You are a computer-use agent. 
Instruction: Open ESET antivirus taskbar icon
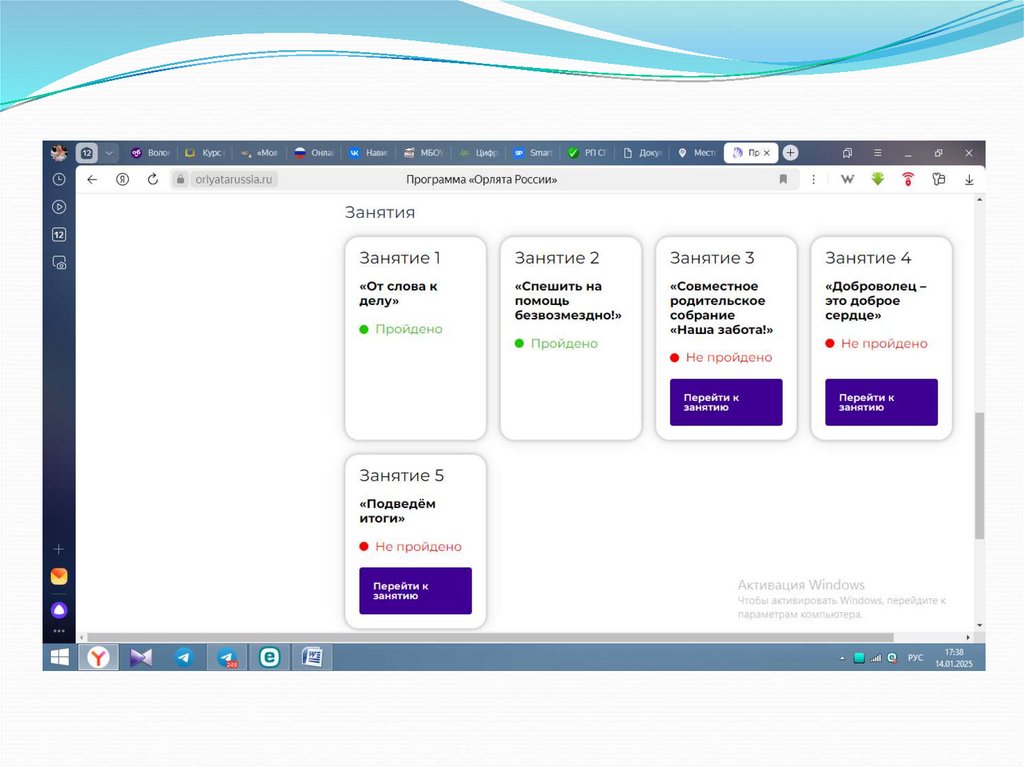[269, 657]
